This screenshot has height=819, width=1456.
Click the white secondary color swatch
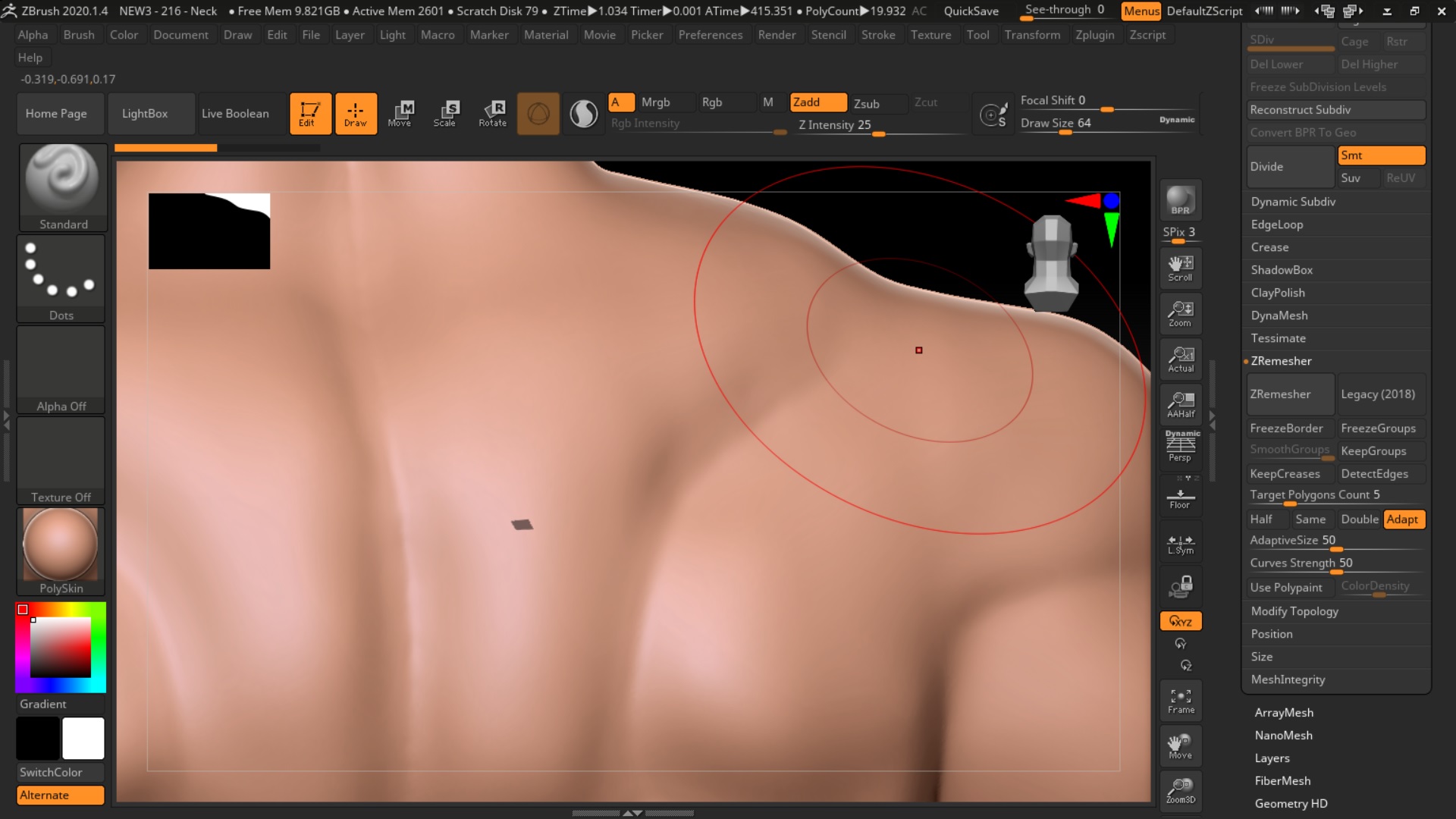83,738
